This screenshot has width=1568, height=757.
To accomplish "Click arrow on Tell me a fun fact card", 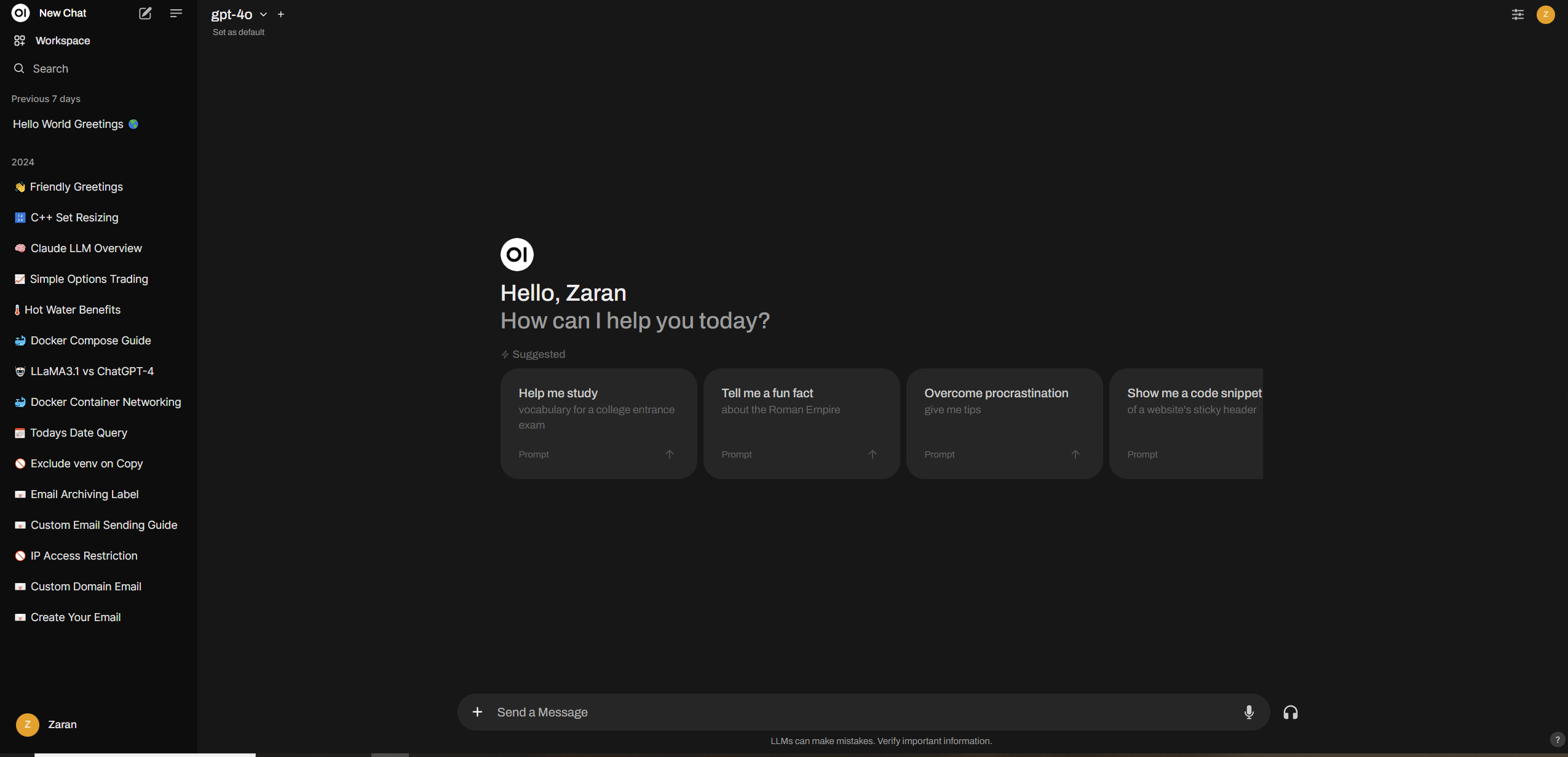I will coord(872,454).
